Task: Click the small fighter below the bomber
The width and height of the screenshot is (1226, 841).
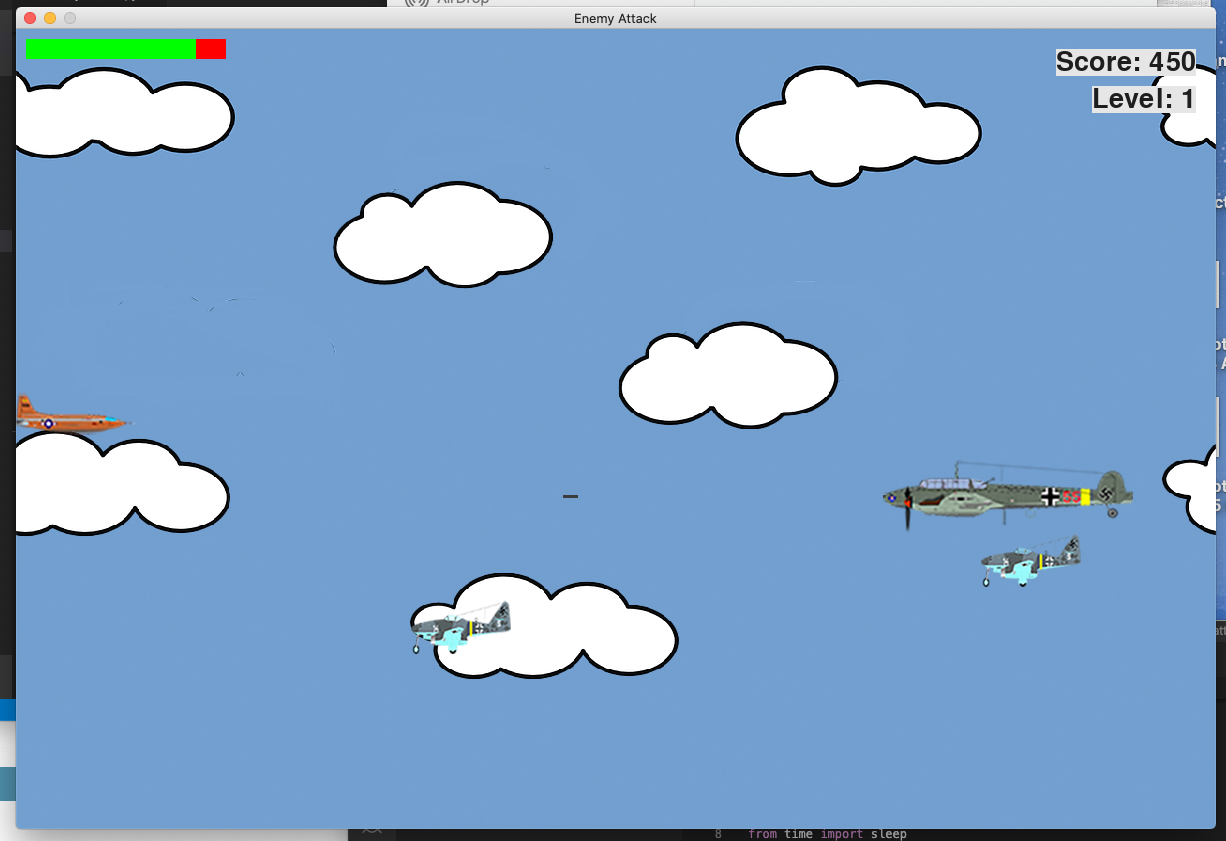Action: [x=1030, y=562]
